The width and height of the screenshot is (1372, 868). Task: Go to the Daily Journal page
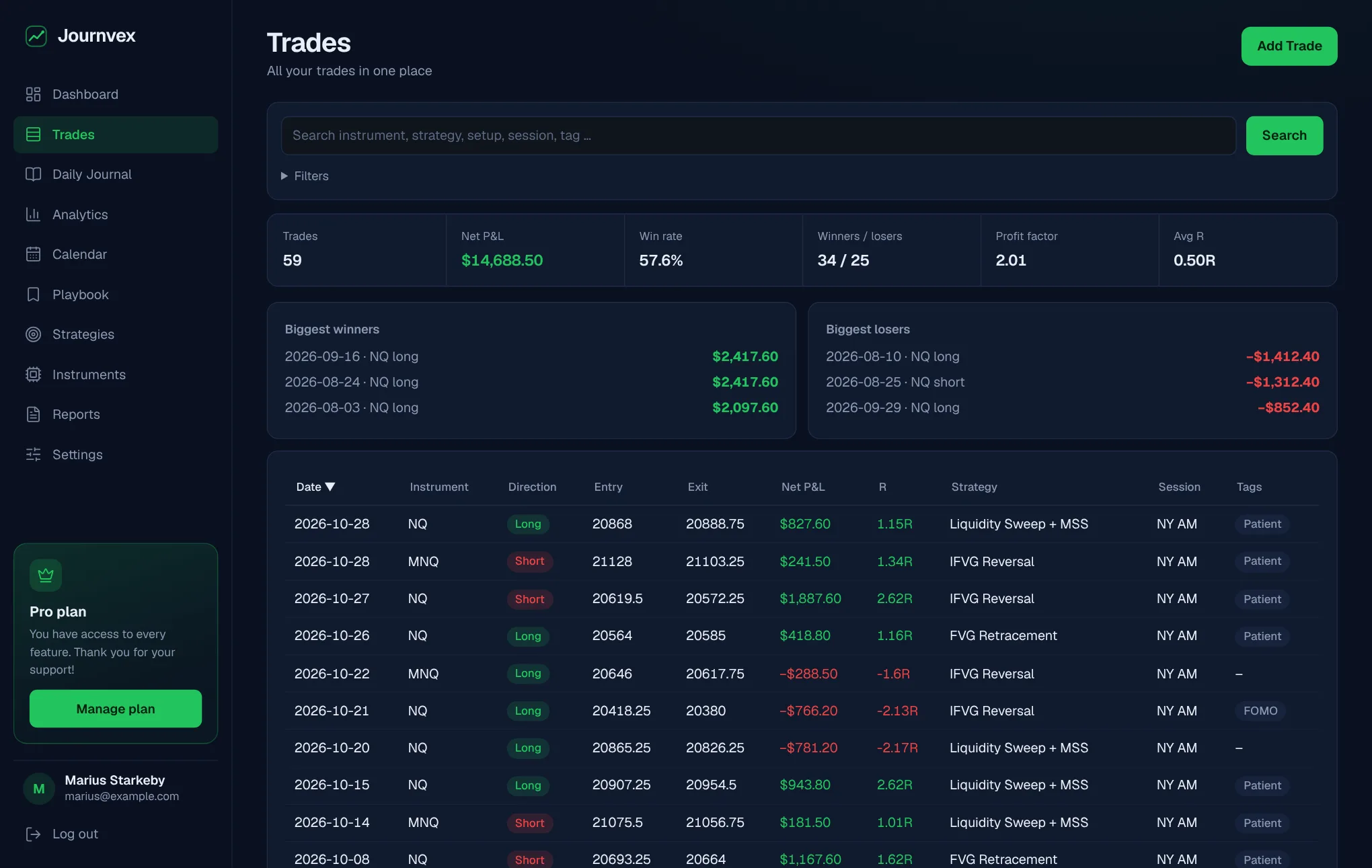click(x=116, y=174)
